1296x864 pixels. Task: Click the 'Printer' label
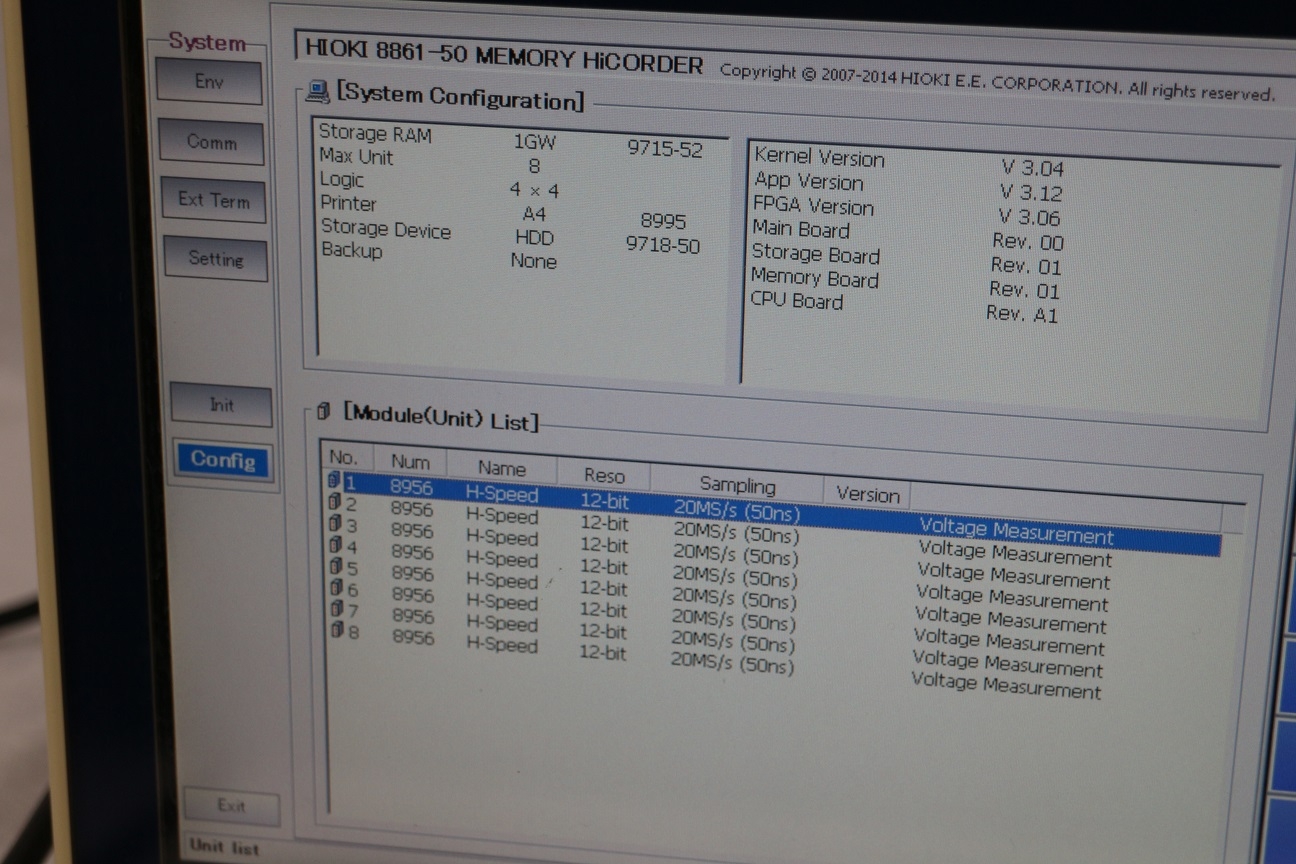point(348,203)
